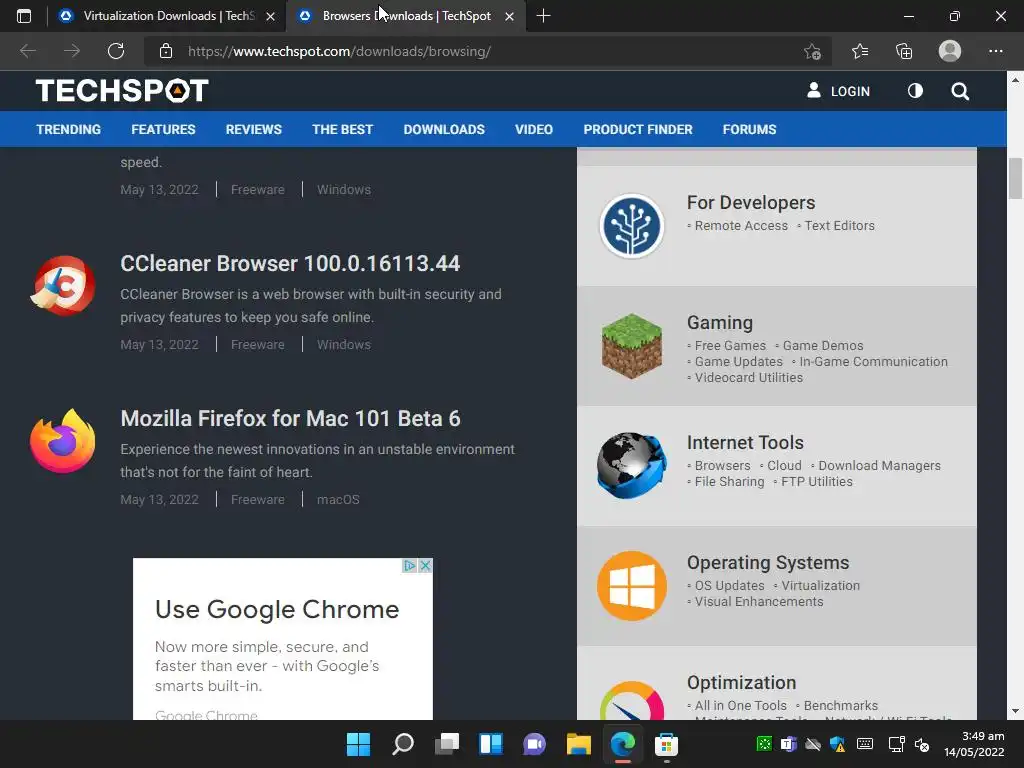View site info via the padlock icon

pyautogui.click(x=166, y=51)
